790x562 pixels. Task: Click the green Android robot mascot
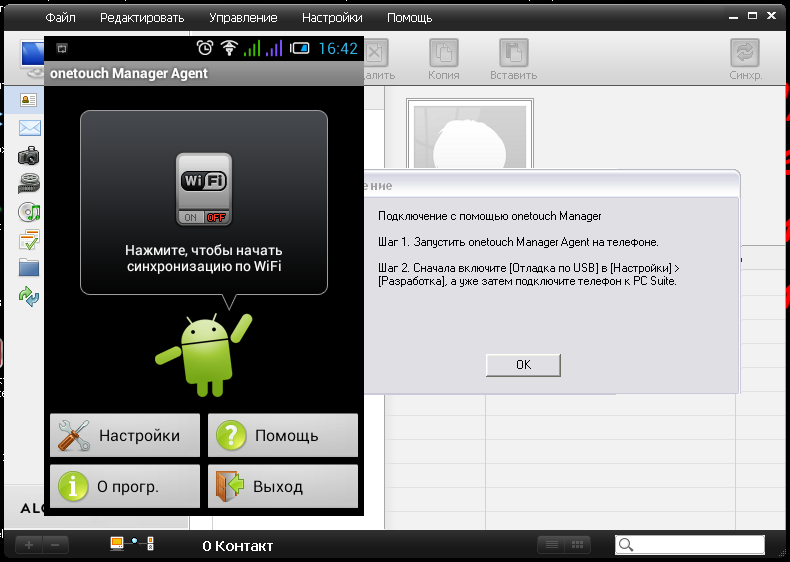tap(204, 355)
